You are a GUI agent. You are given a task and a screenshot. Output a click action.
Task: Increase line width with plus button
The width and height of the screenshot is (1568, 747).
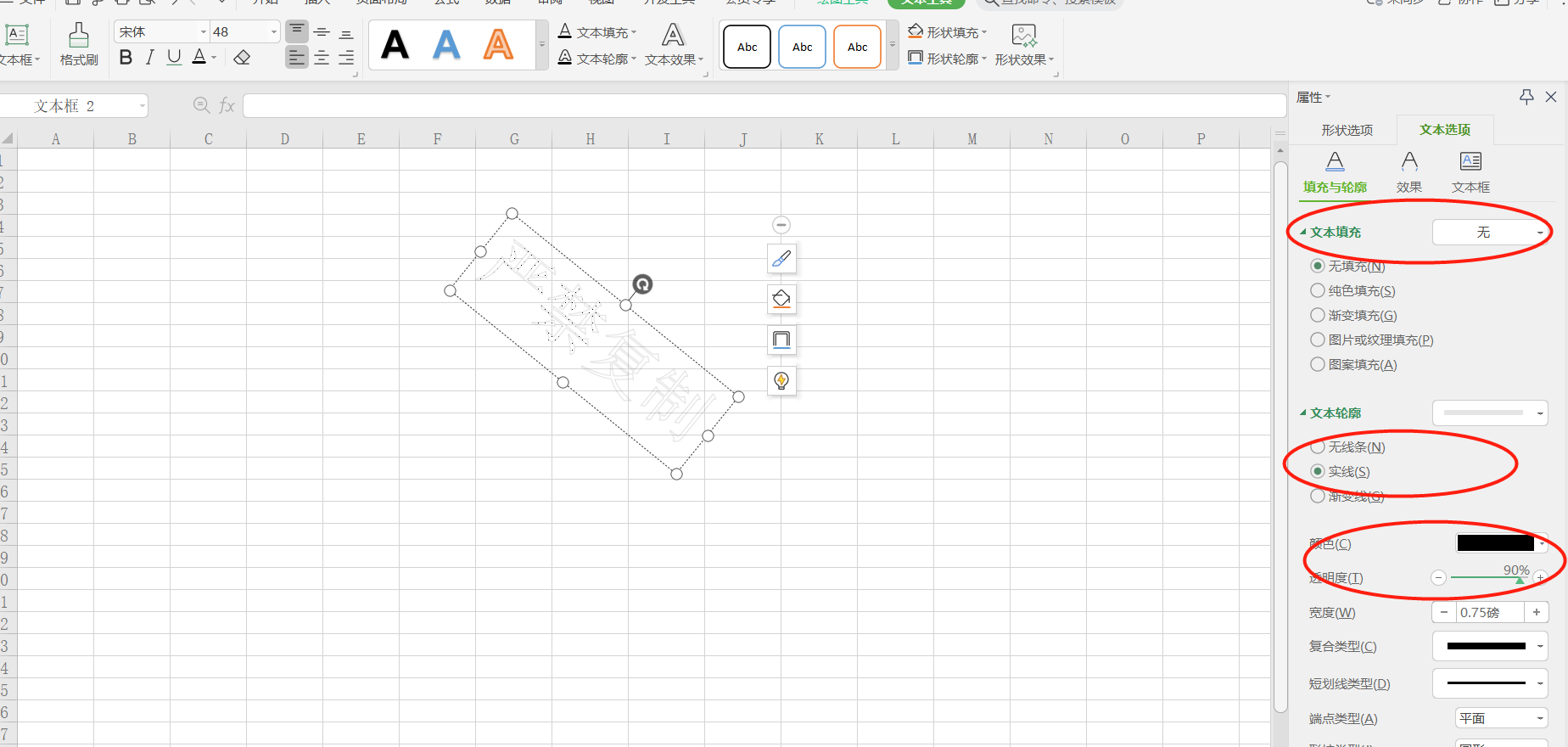[1536, 612]
